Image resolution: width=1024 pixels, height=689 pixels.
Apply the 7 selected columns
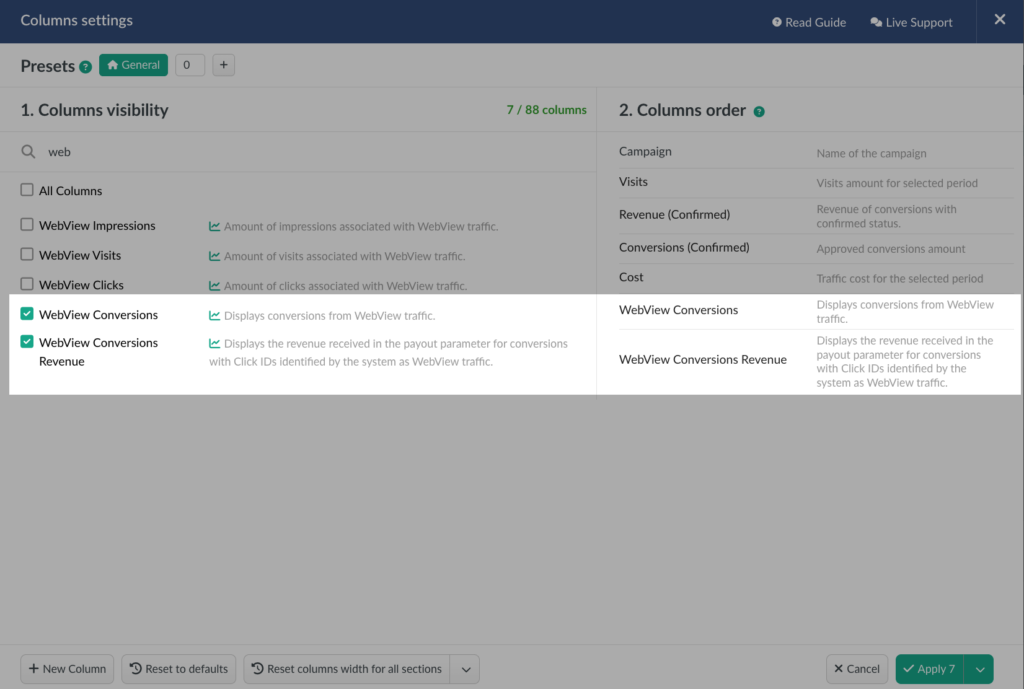pyautogui.click(x=930, y=669)
